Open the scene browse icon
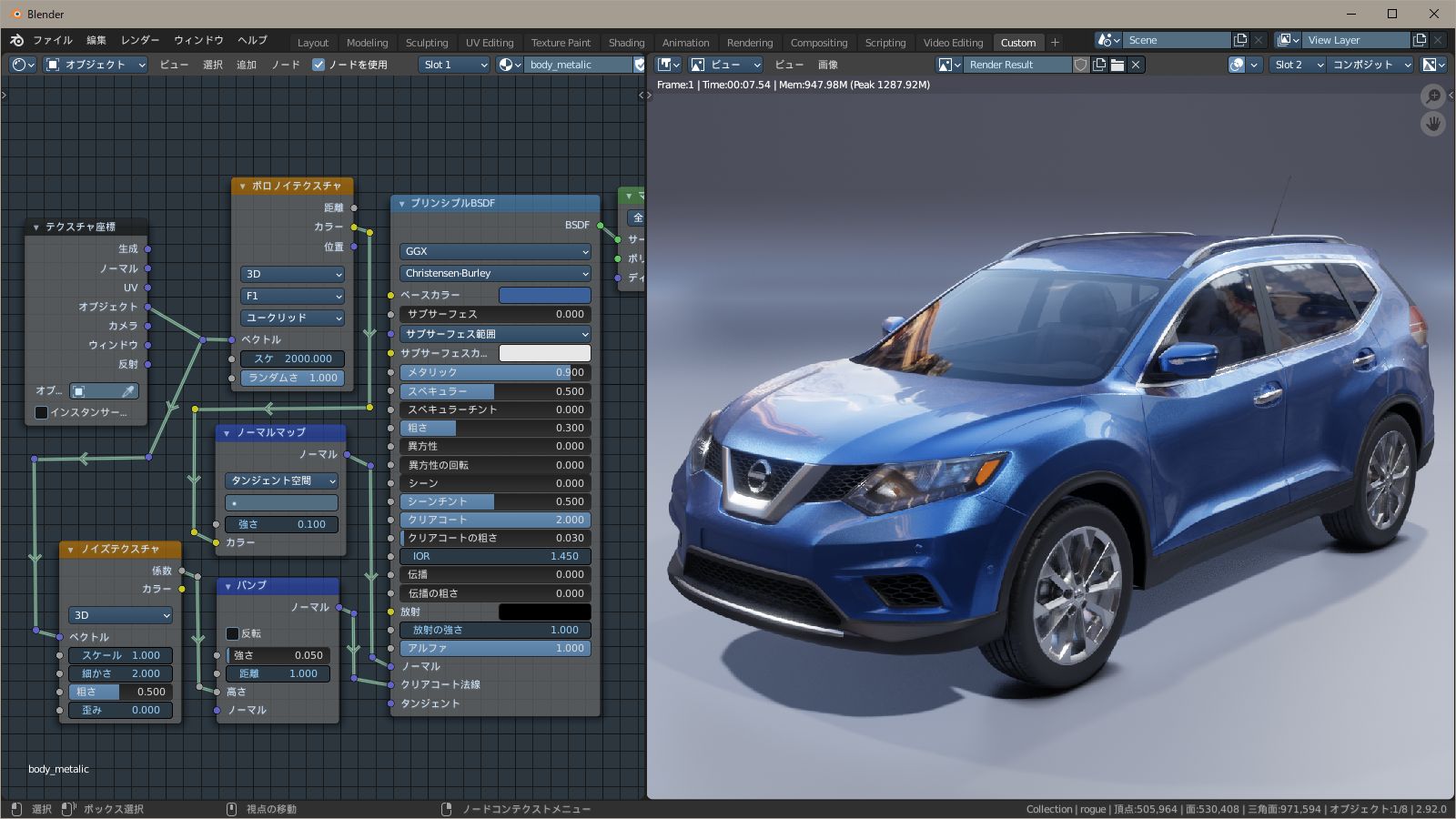Image resolution: width=1456 pixels, height=819 pixels. 1108,40
